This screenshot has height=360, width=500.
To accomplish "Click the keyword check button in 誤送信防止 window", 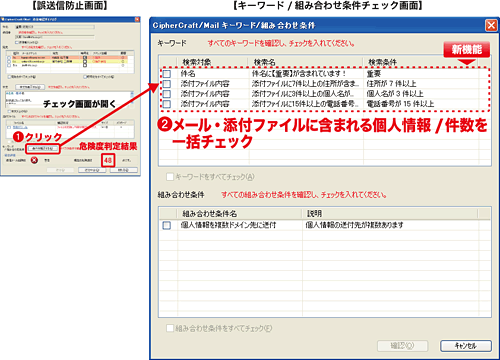I will pos(43,148).
